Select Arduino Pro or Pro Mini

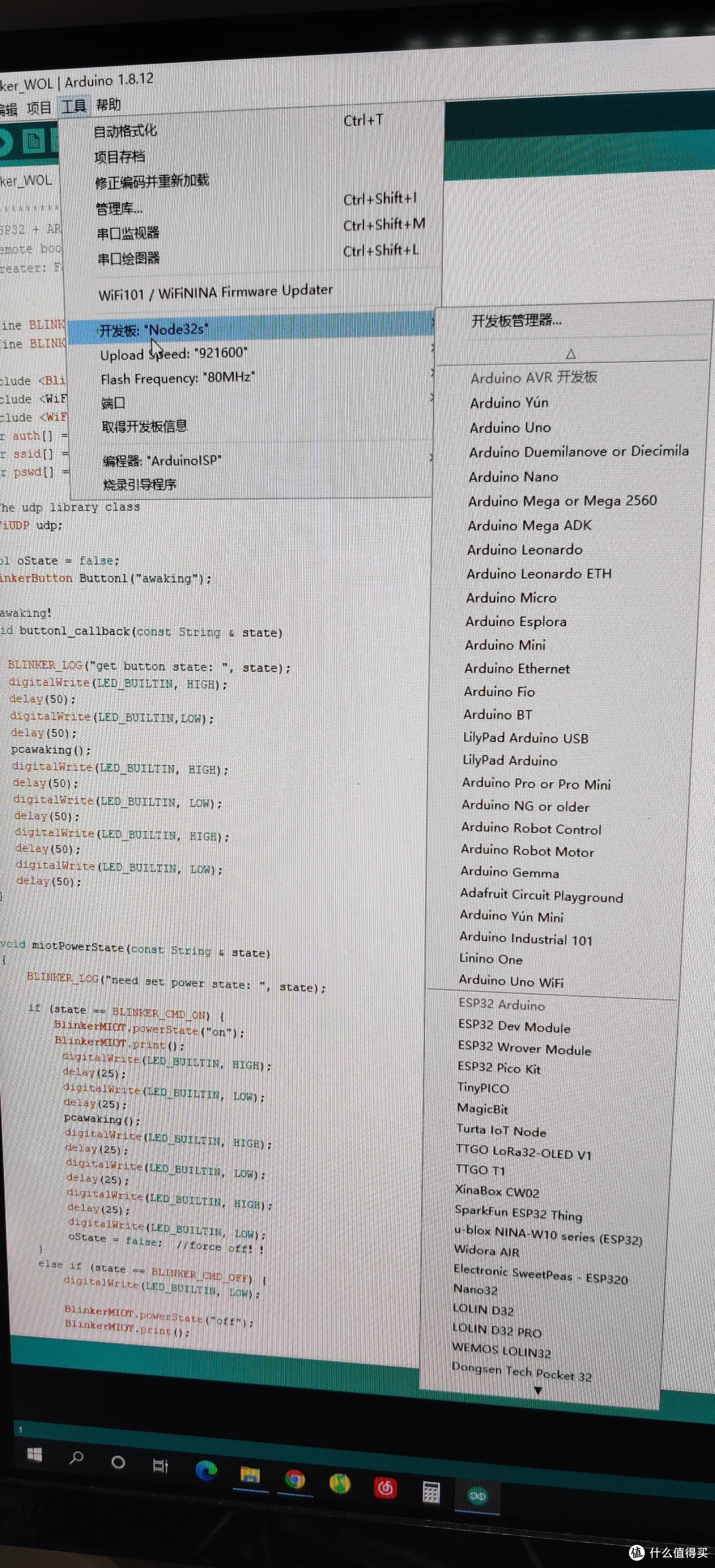click(536, 783)
